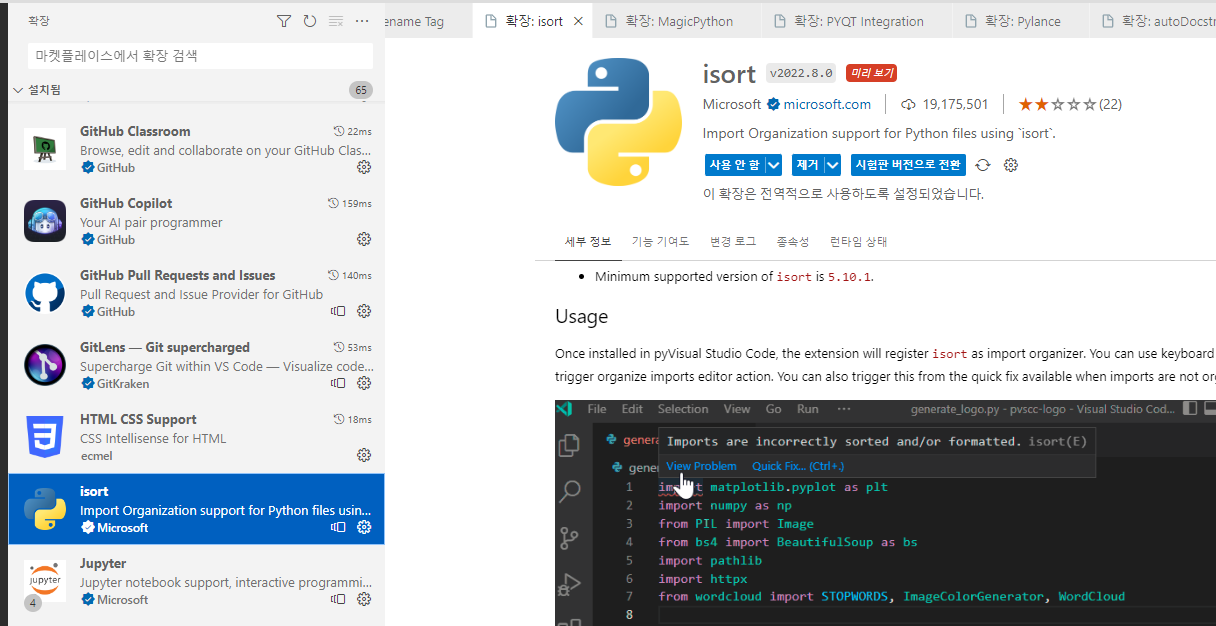Open 변경 로그 changelog tab
Image resolution: width=1216 pixels, height=626 pixels.
click(733, 242)
